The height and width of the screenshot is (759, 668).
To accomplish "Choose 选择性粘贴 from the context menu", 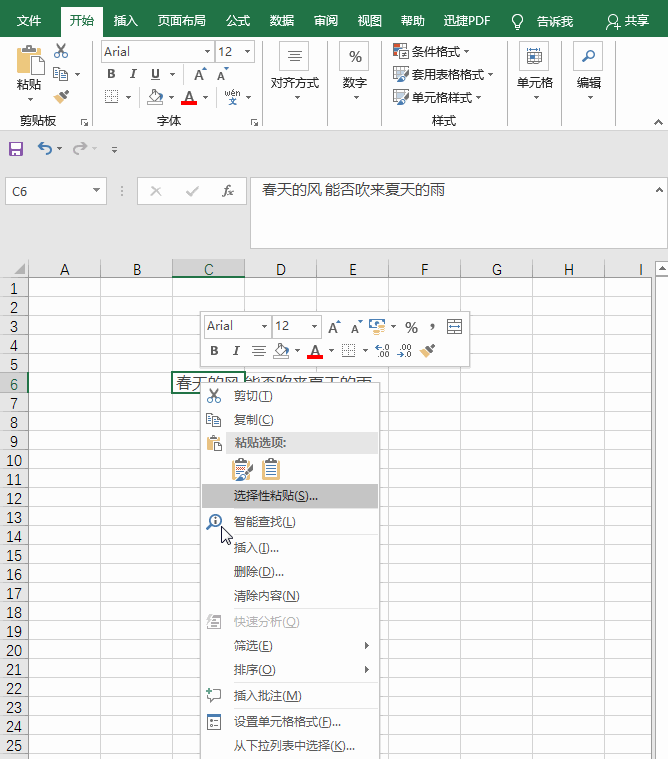I will click(x=276, y=496).
